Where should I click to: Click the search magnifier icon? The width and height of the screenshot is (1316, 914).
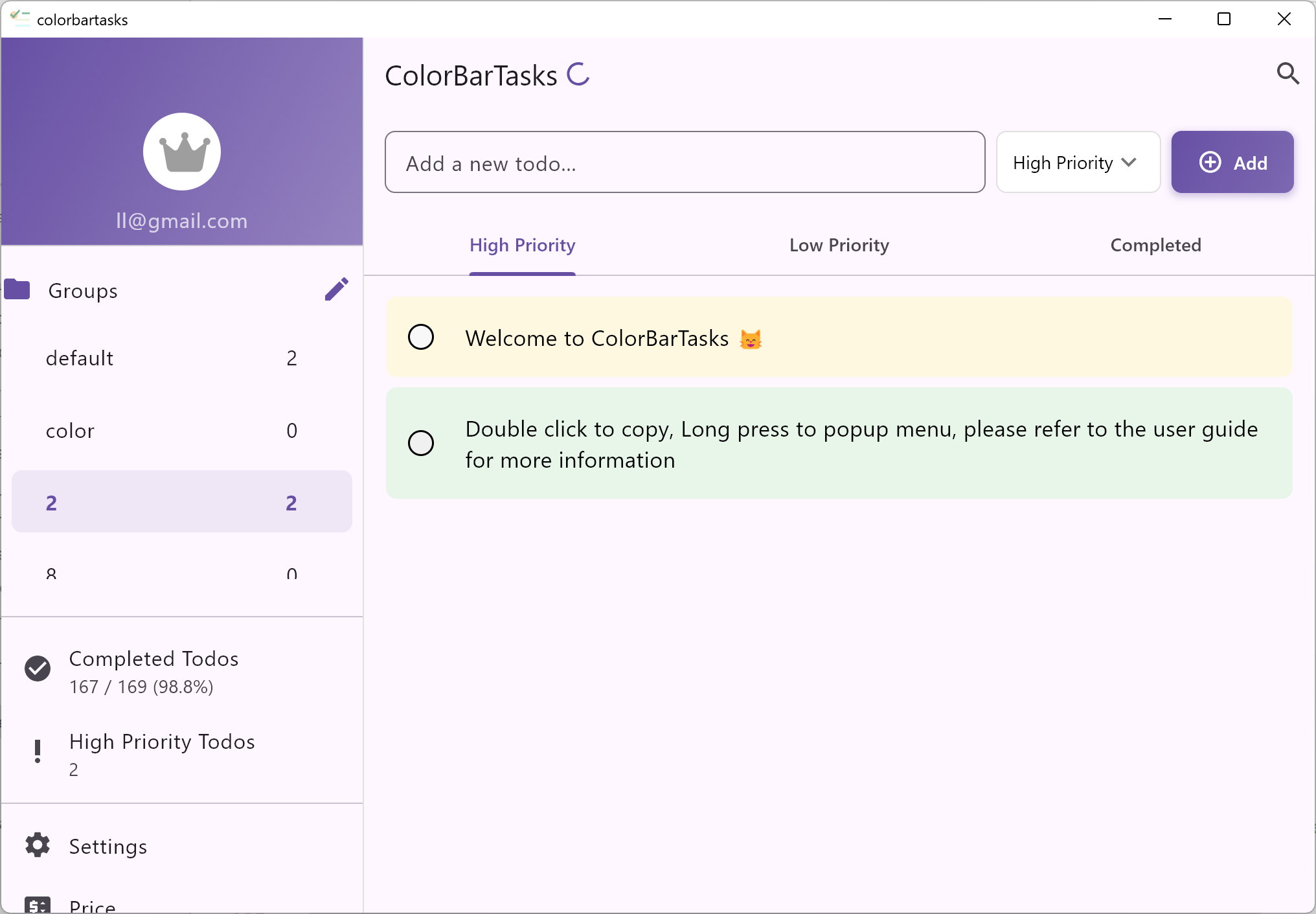point(1288,74)
